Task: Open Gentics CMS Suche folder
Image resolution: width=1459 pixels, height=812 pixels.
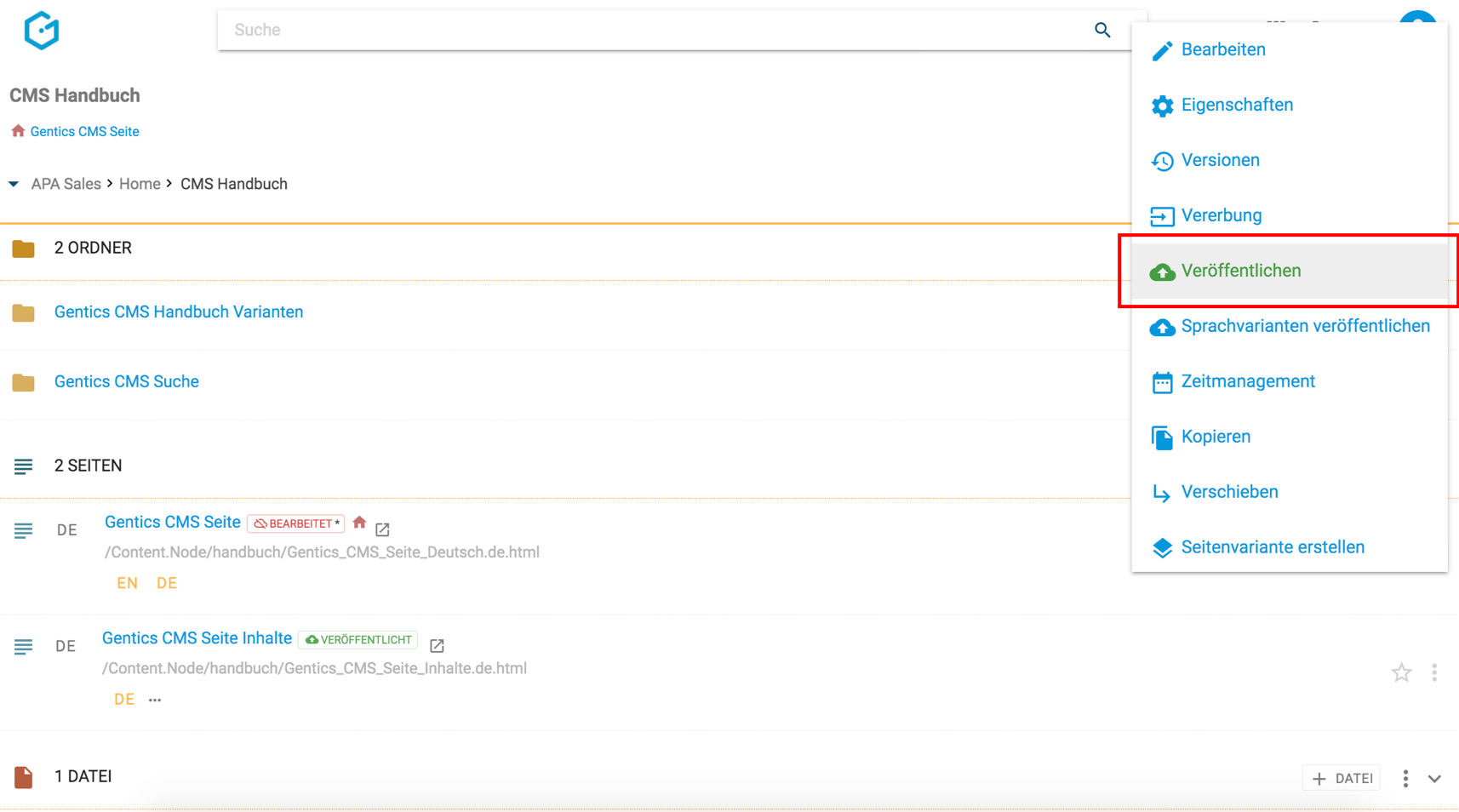Action: tap(127, 381)
